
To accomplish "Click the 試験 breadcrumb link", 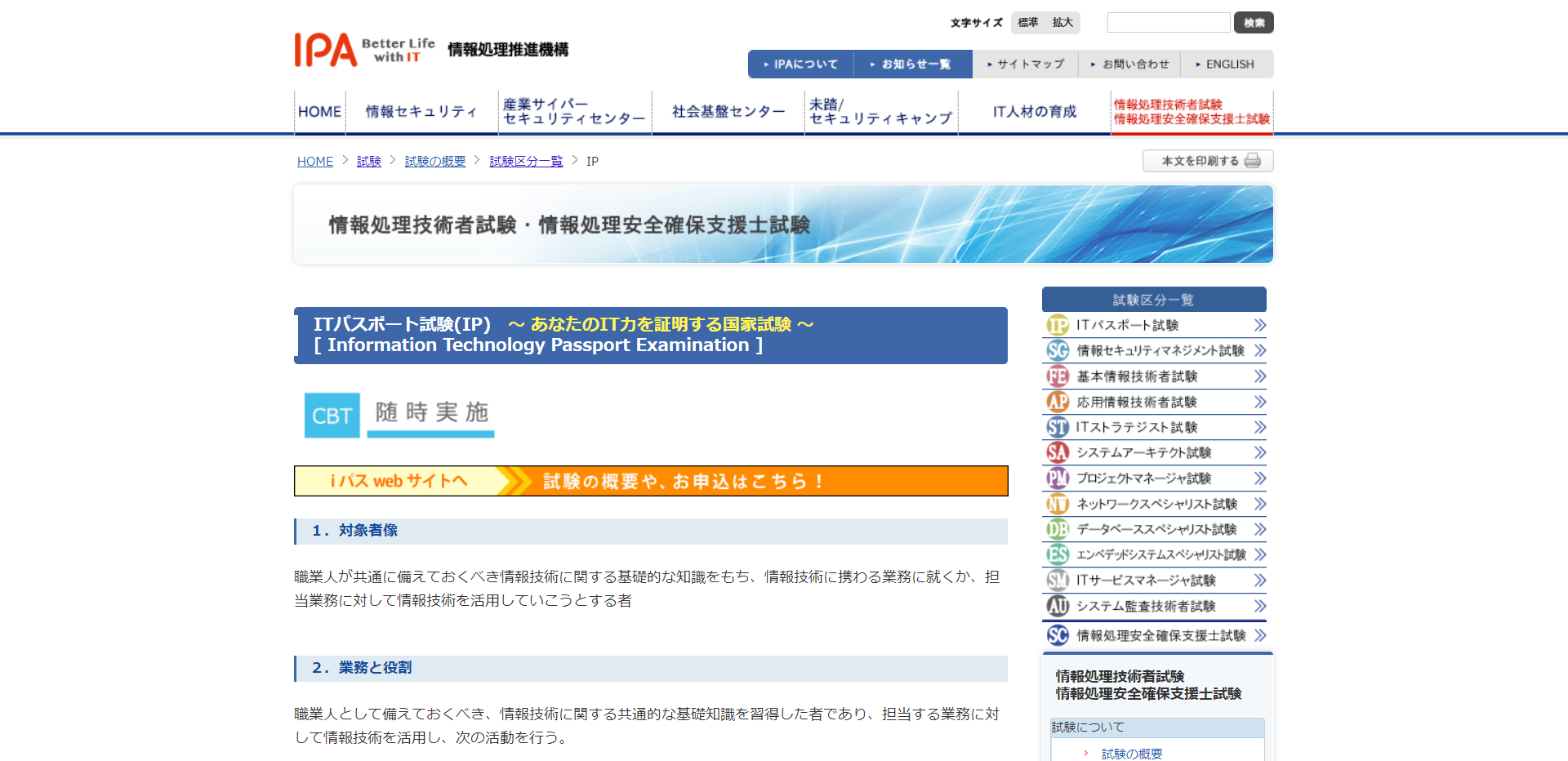I will (x=369, y=162).
